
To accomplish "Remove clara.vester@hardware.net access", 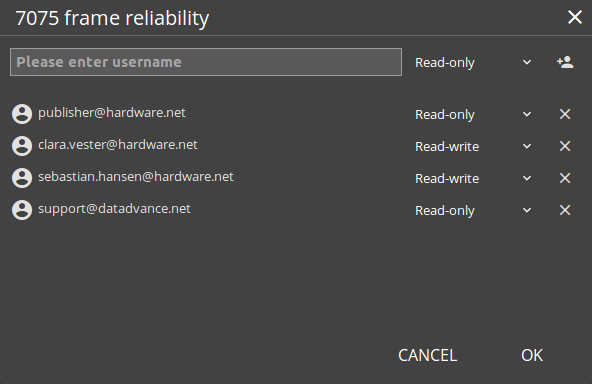I will point(565,146).
